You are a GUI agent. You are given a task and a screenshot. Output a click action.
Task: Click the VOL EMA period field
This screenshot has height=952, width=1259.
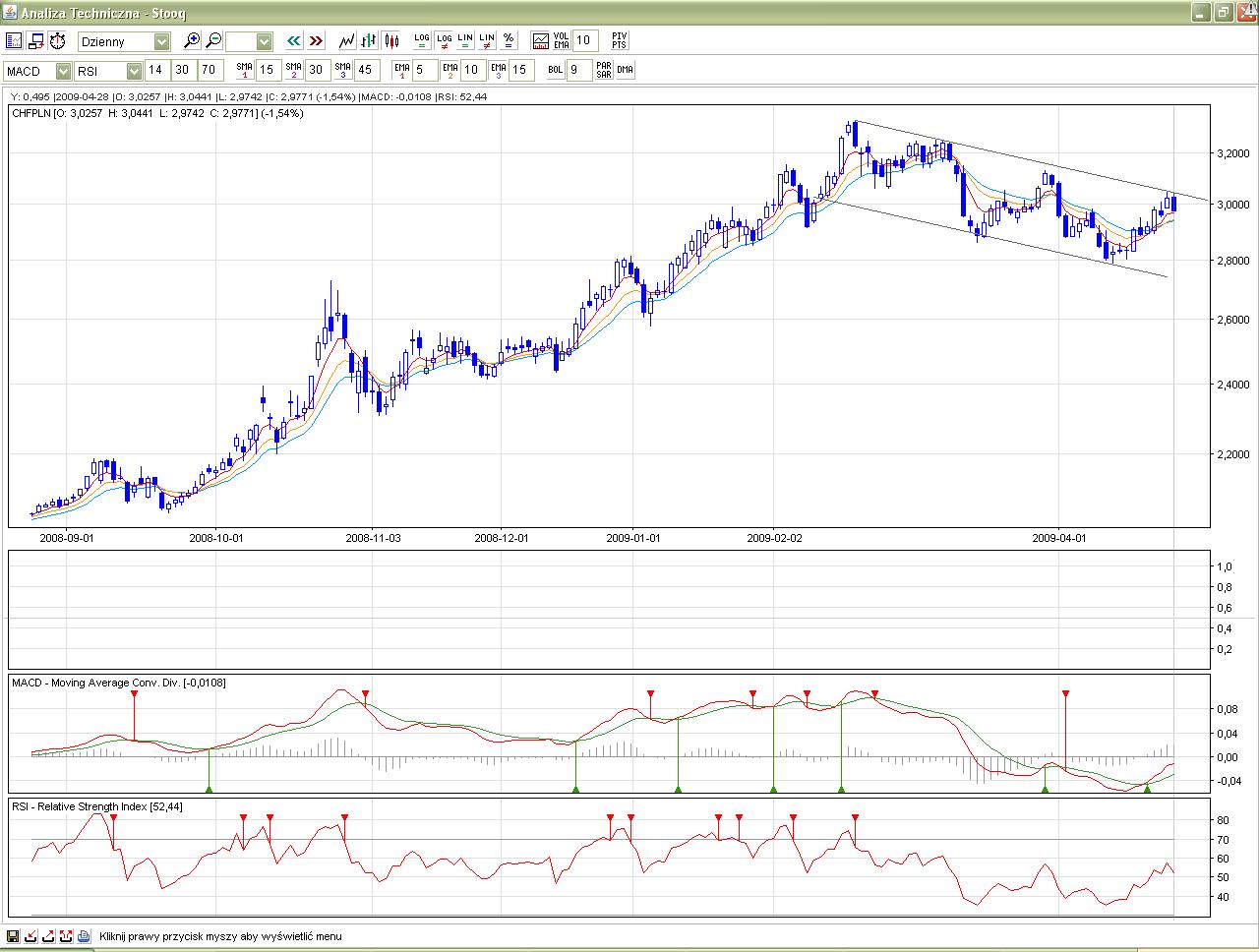(x=585, y=40)
